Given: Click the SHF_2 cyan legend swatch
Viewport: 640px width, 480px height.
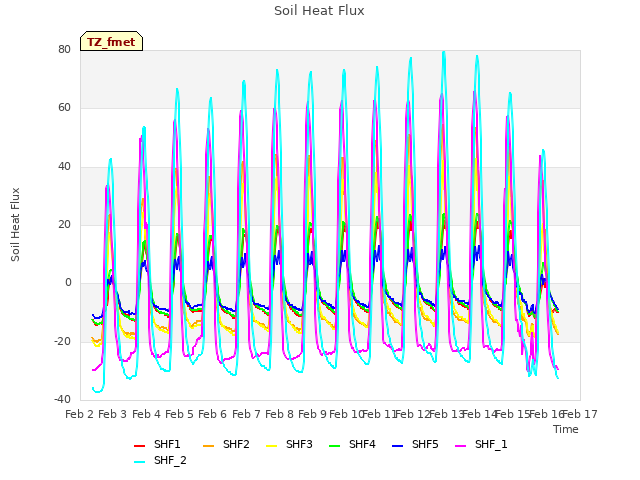Looking at the screenshot, I should (140, 462).
